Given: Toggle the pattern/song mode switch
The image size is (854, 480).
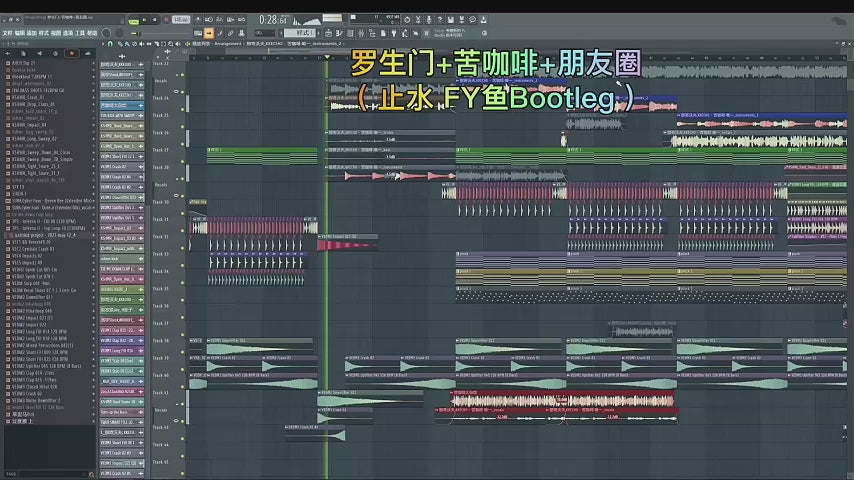Looking at the screenshot, I should (x=133, y=19).
